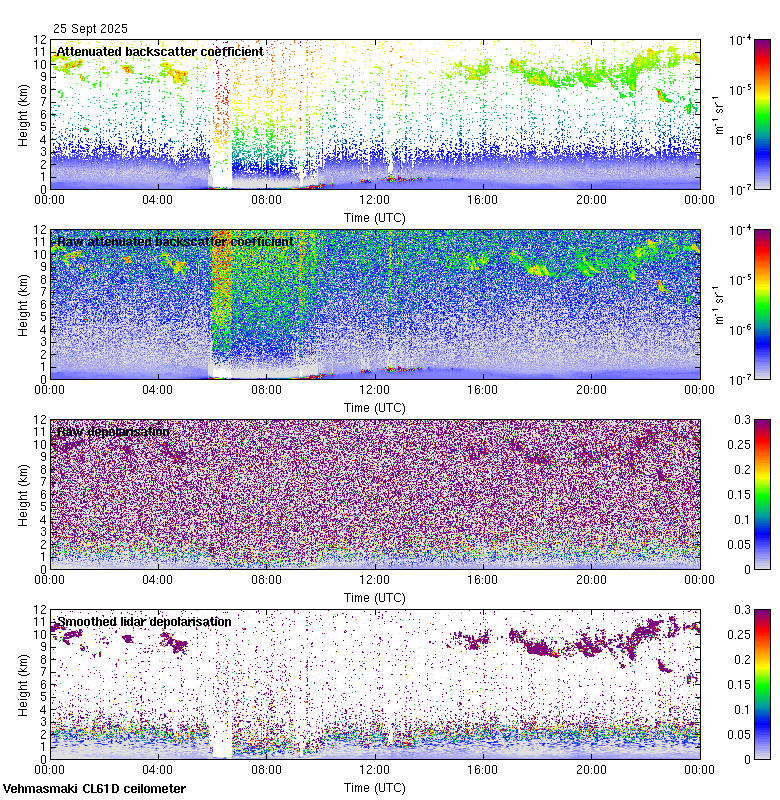Image resolution: width=780 pixels, height=800 pixels.
Task: Click the colorbar of the raw attenuated backscatter plot
Action: [x=762, y=304]
